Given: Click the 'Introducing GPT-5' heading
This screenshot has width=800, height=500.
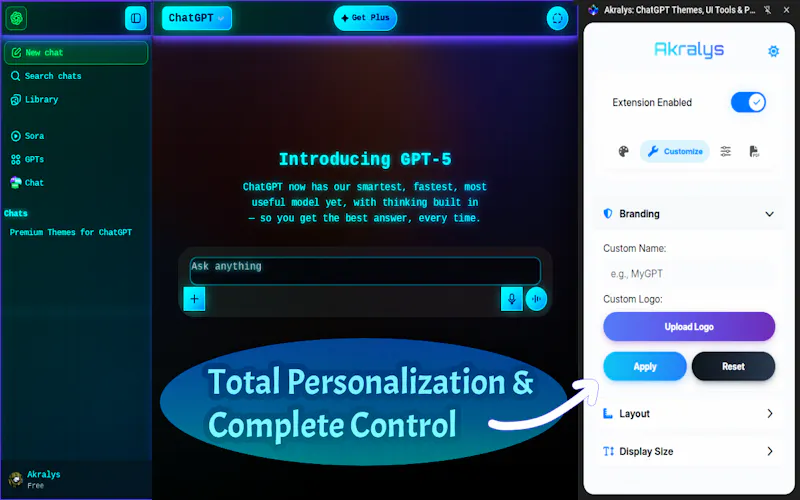Looking at the screenshot, I should click(365, 159).
